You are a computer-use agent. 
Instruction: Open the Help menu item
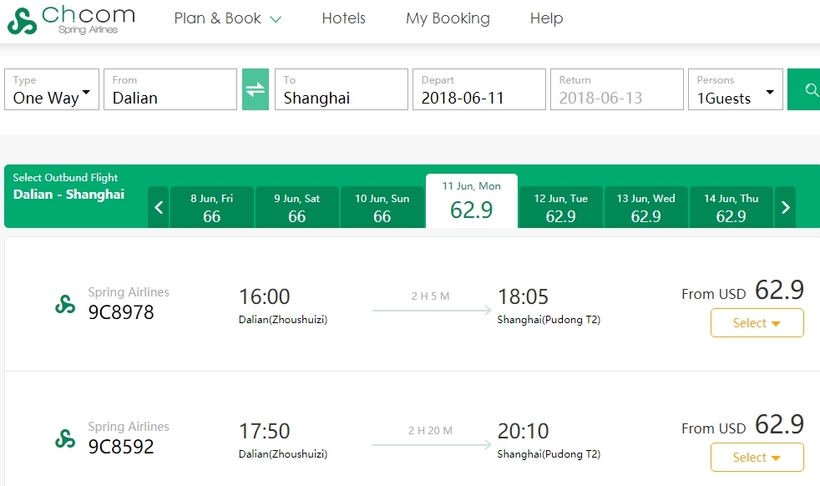(x=546, y=18)
